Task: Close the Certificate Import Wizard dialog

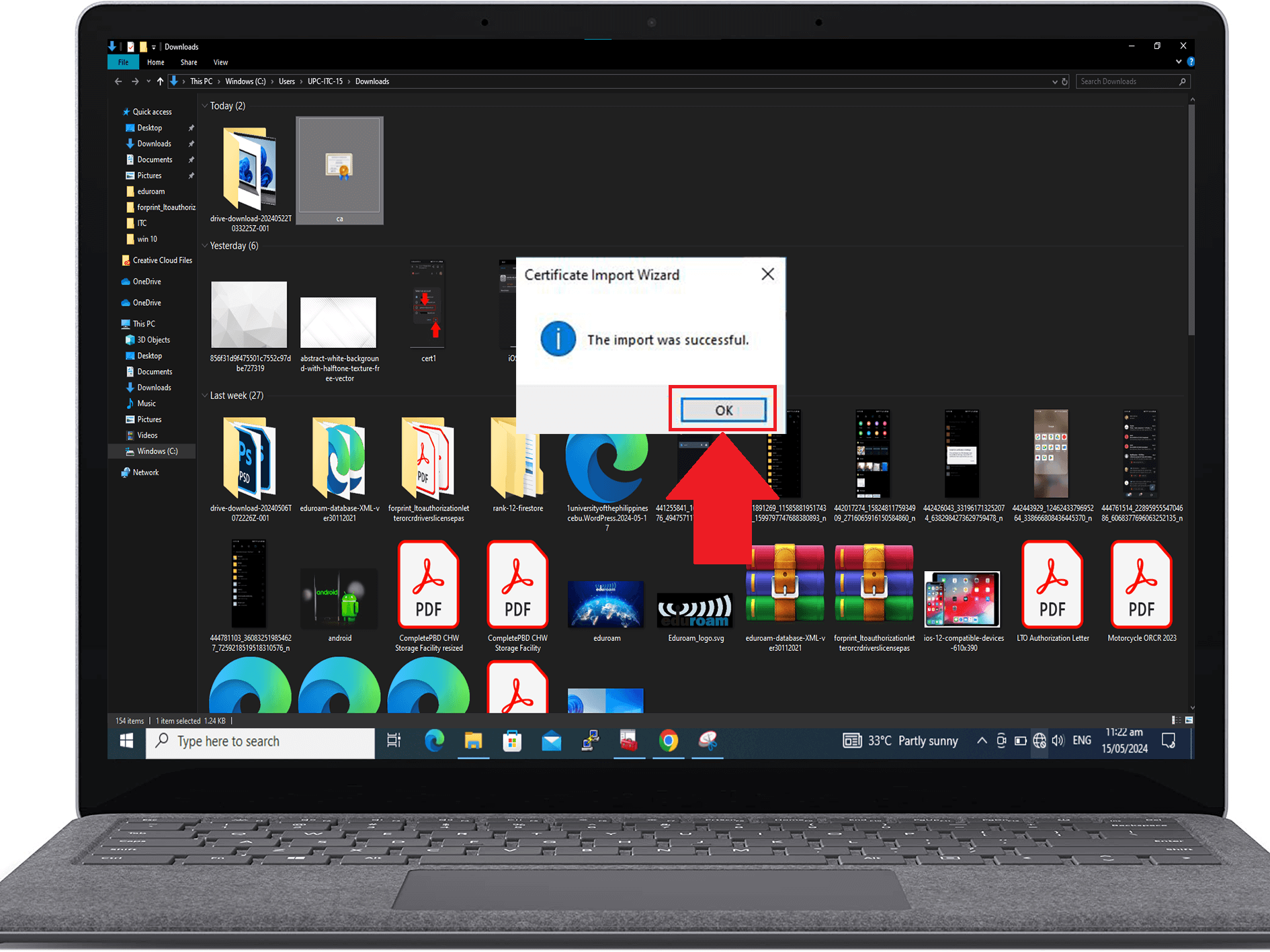Action: pyautogui.click(x=767, y=274)
